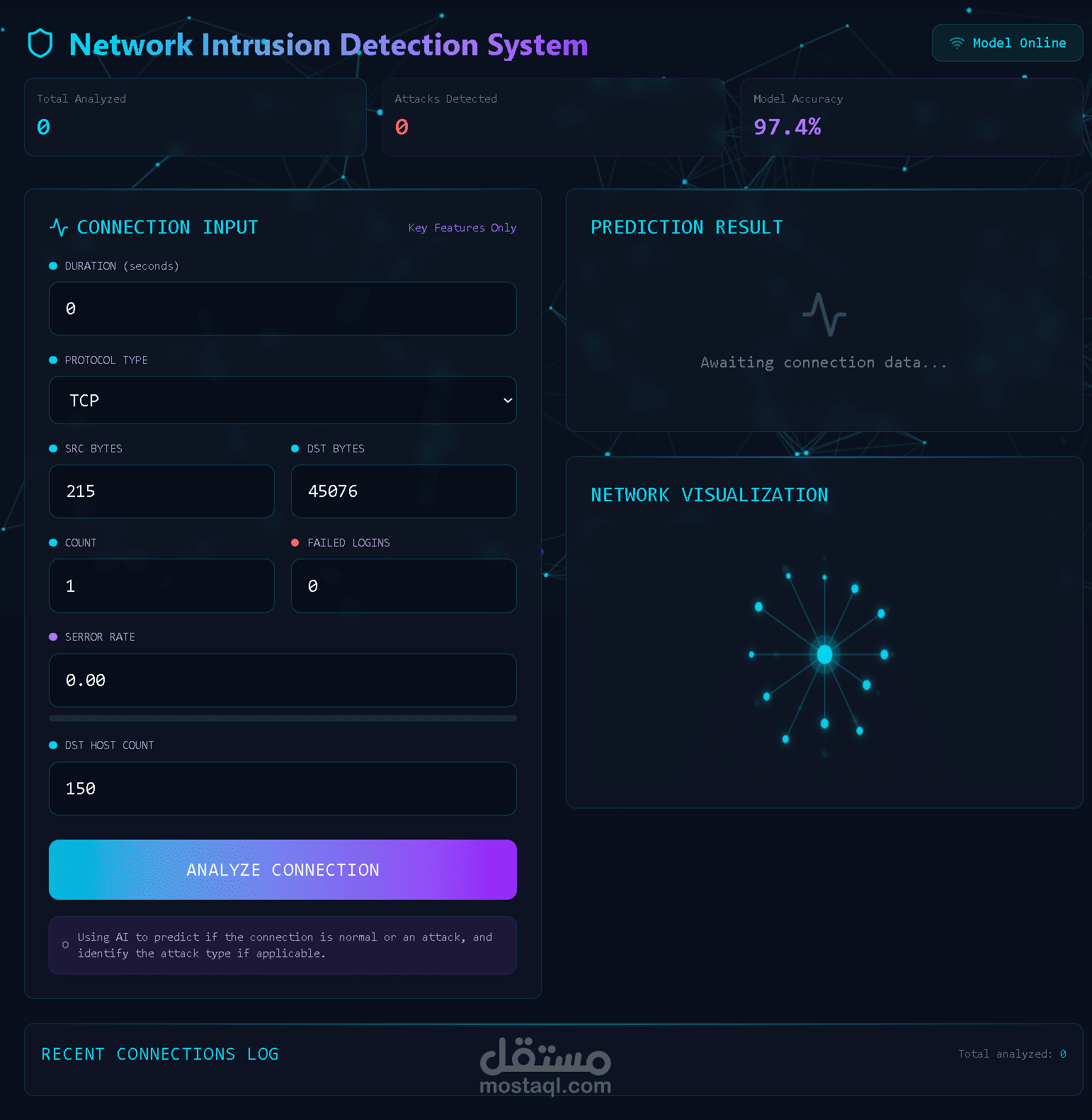Click the RECENT CONNECTIONS LOG heading
The width and height of the screenshot is (1092, 1120).
tap(160, 1054)
